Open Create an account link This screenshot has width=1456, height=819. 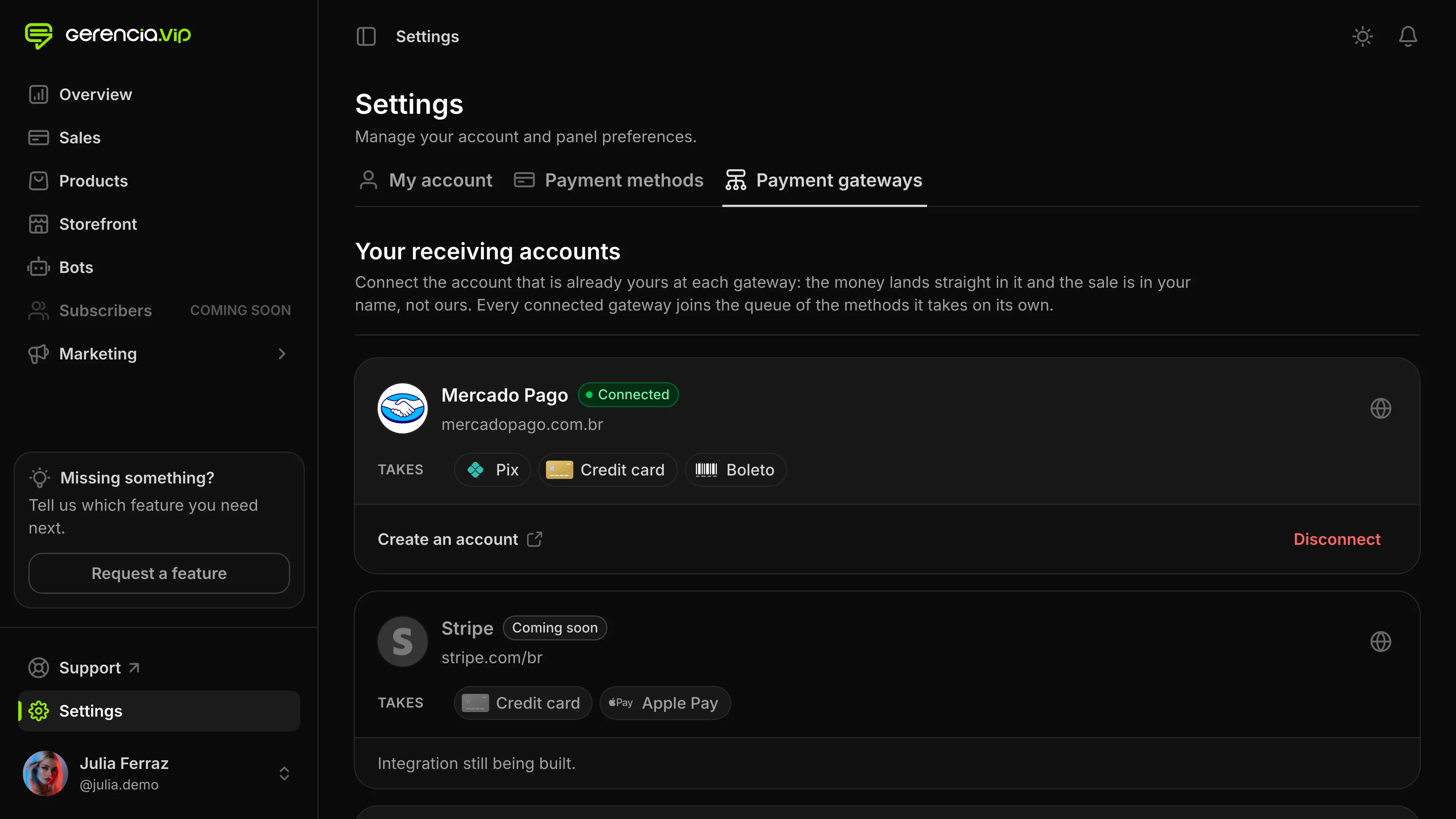pyautogui.click(x=460, y=539)
